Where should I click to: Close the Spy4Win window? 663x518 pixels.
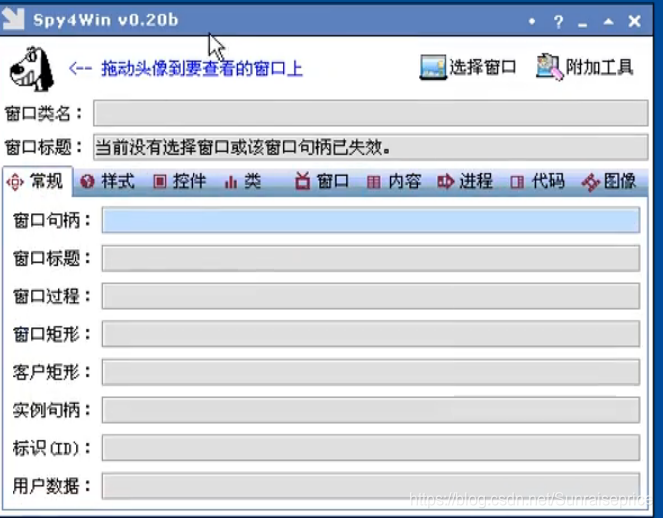pyautogui.click(x=634, y=21)
